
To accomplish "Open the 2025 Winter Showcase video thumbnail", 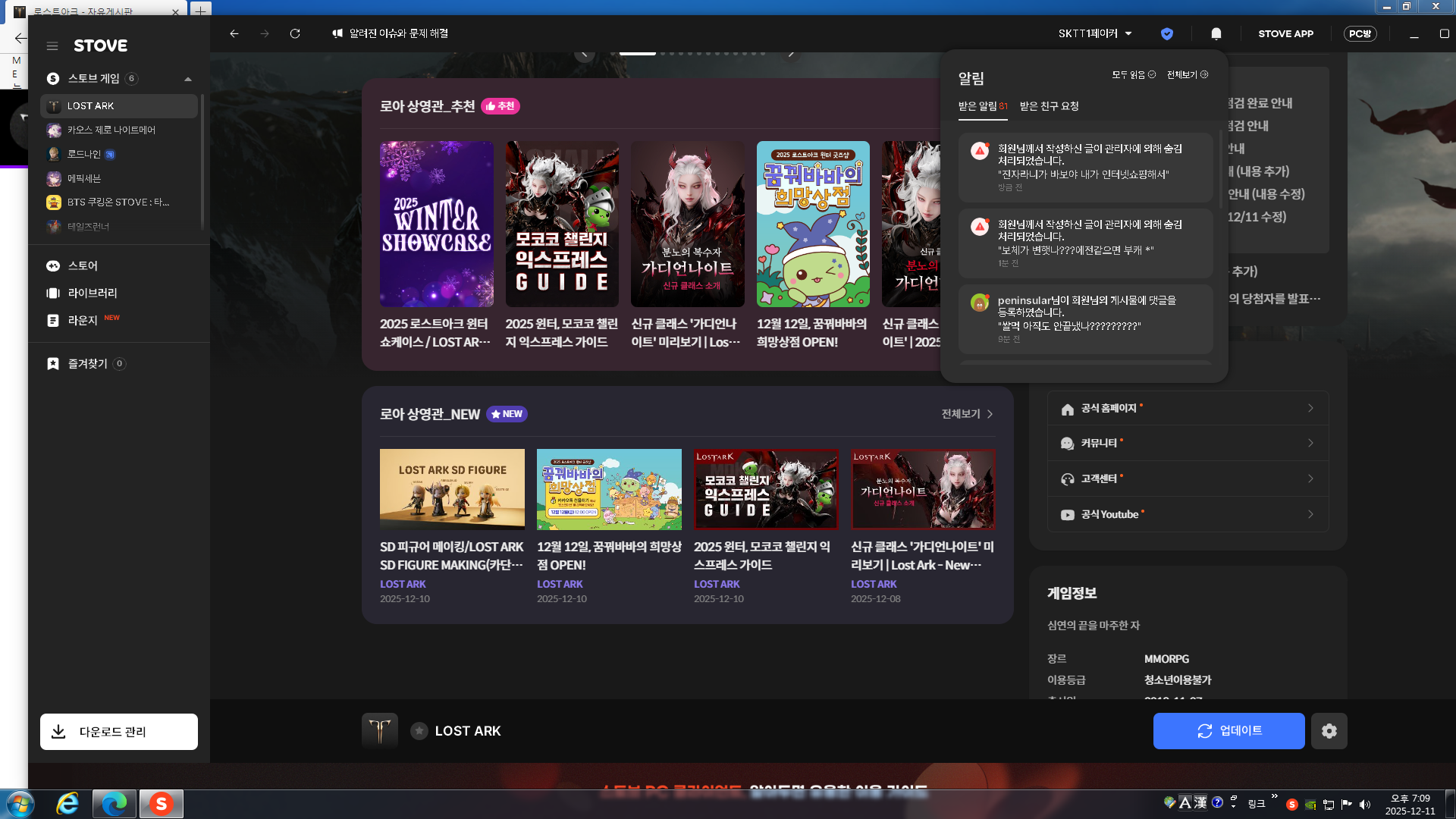I will (x=437, y=224).
